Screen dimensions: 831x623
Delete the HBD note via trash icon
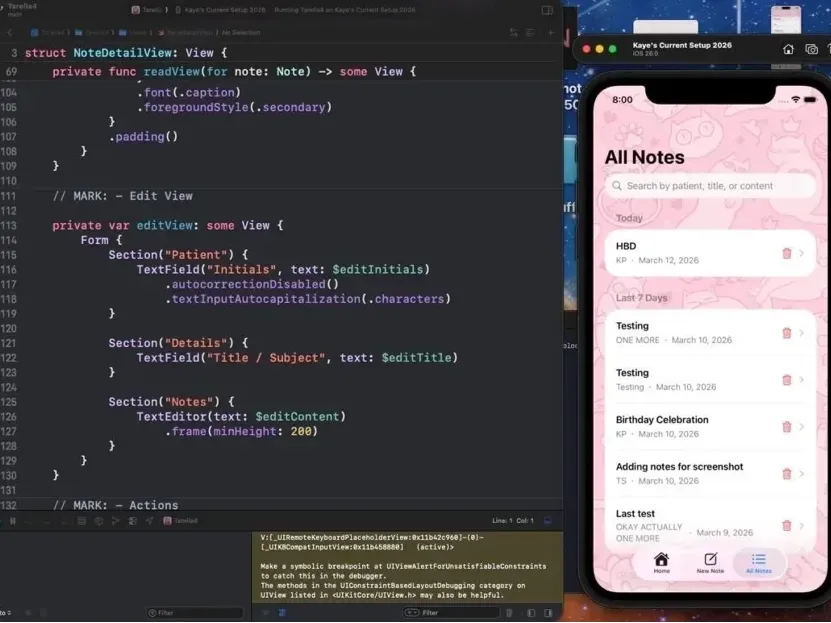click(786, 253)
